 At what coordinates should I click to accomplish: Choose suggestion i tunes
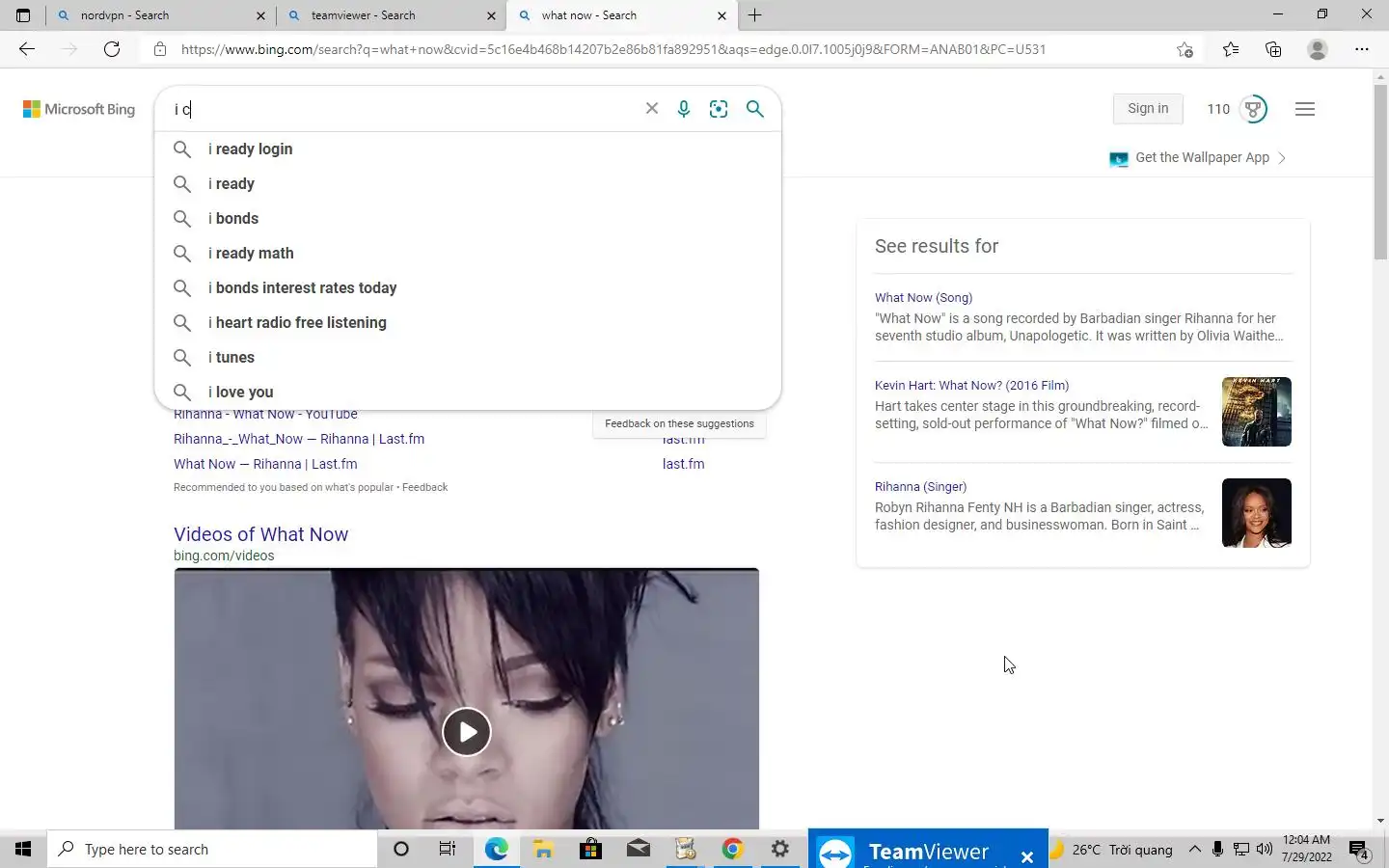468,357
